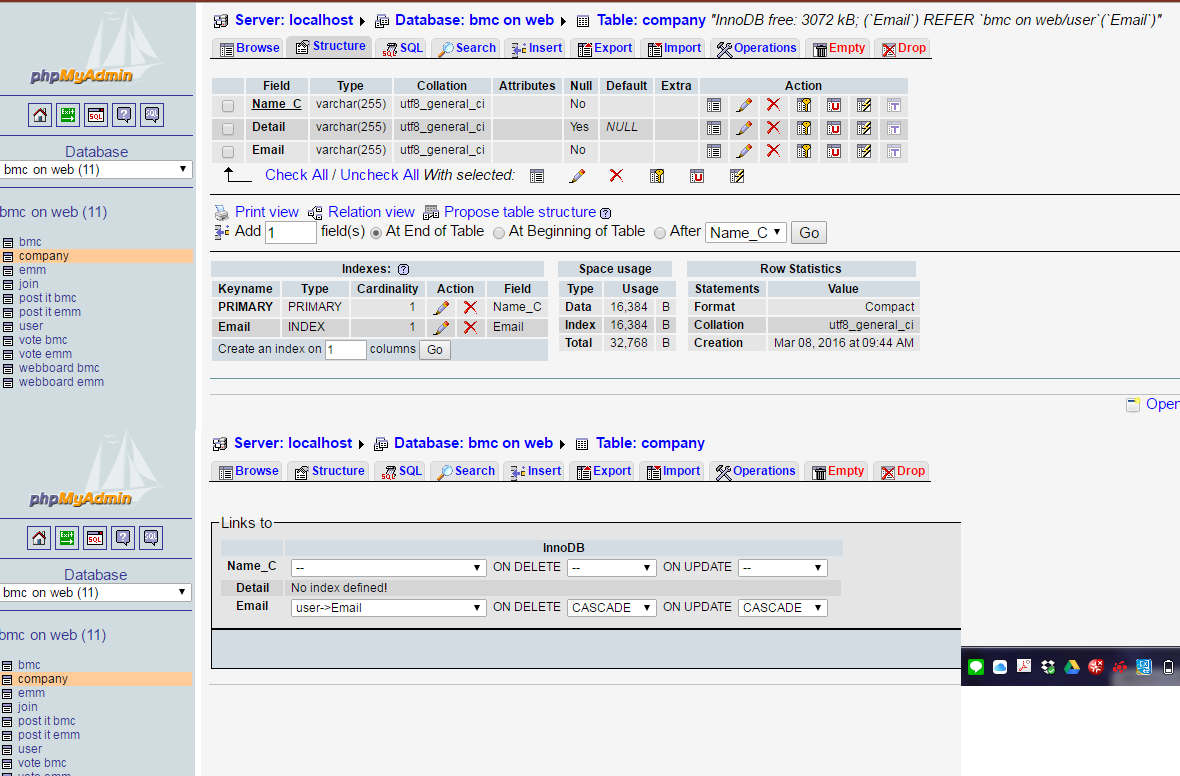This screenshot has width=1180, height=776.
Task: Select the 'webboard bmc' table in sidebar
Action: [59, 368]
